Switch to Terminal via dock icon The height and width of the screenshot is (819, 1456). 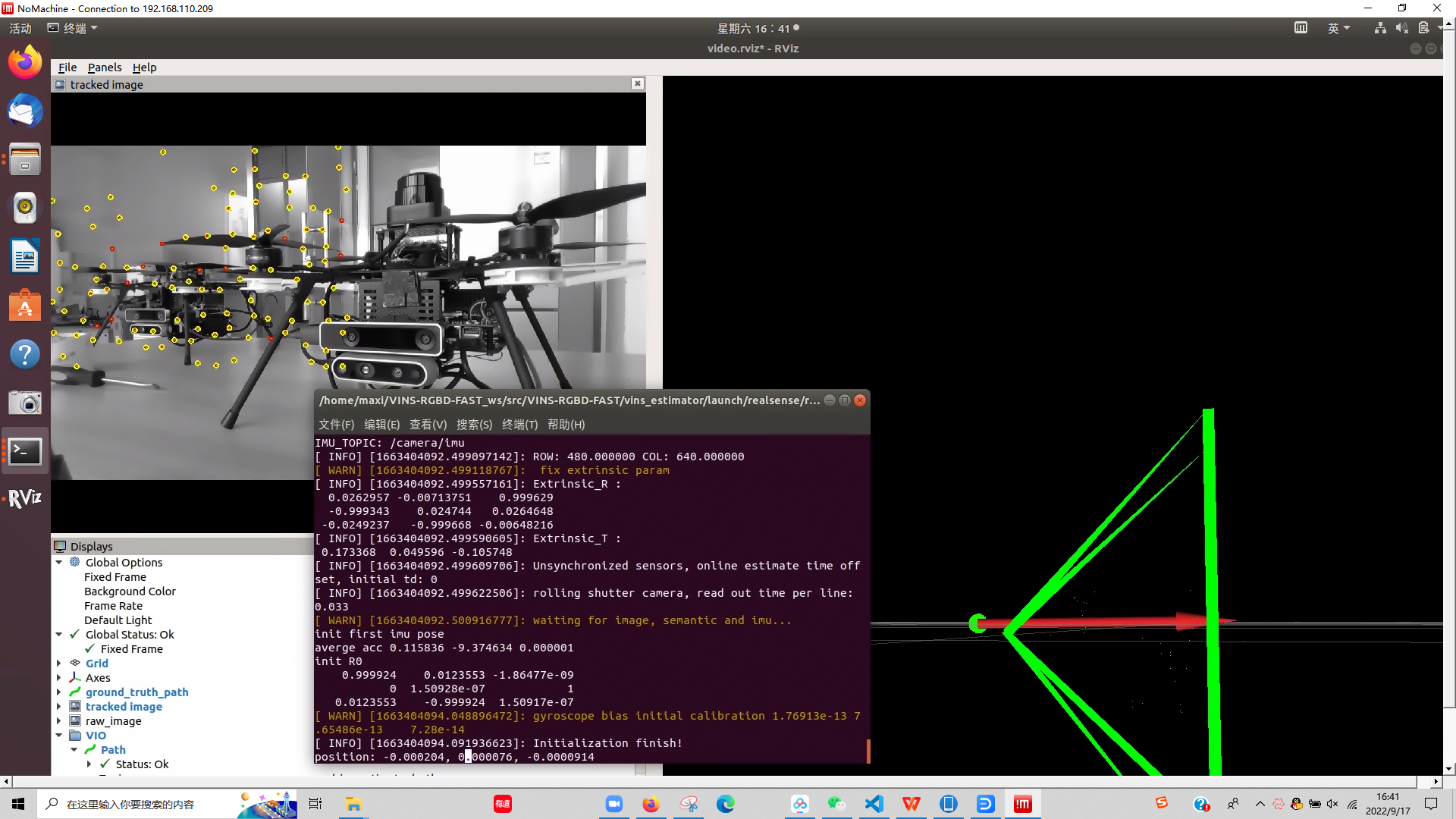click(25, 452)
